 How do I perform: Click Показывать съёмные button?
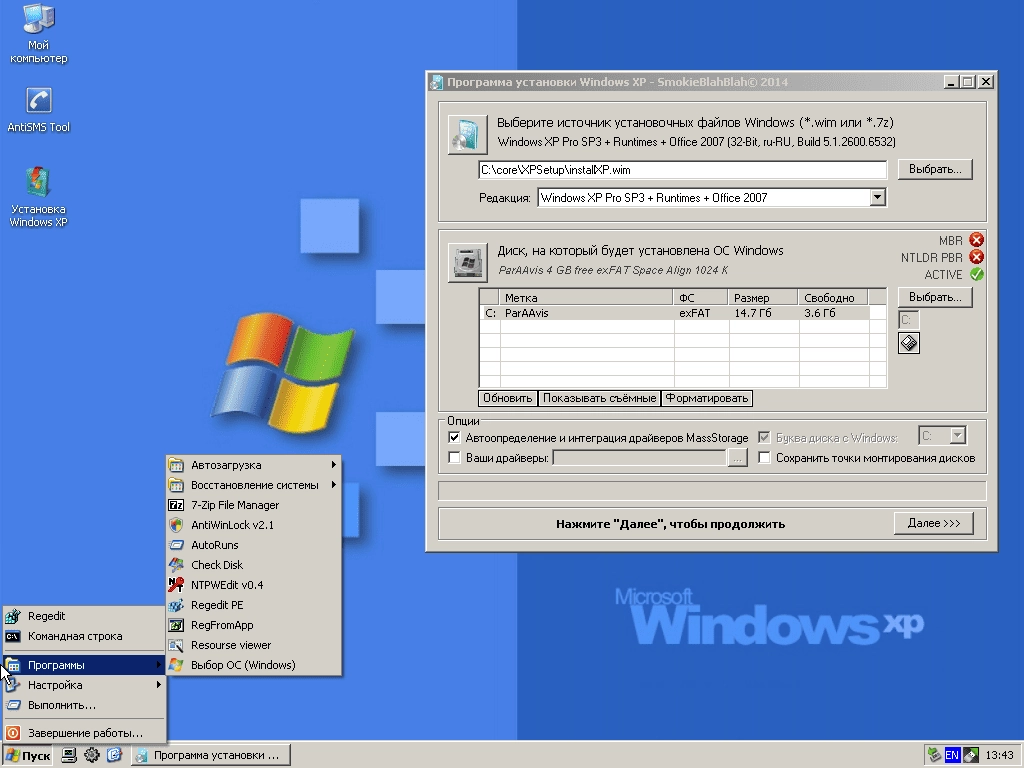[x=600, y=398]
